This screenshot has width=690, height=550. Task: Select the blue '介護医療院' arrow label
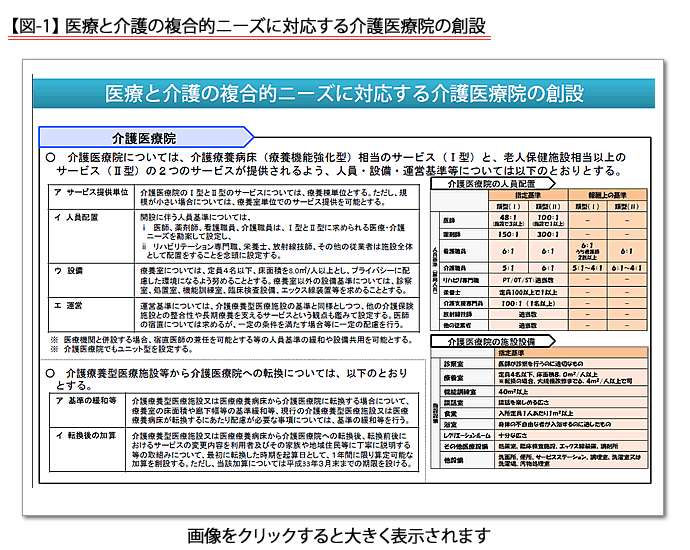pyautogui.click(x=147, y=137)
